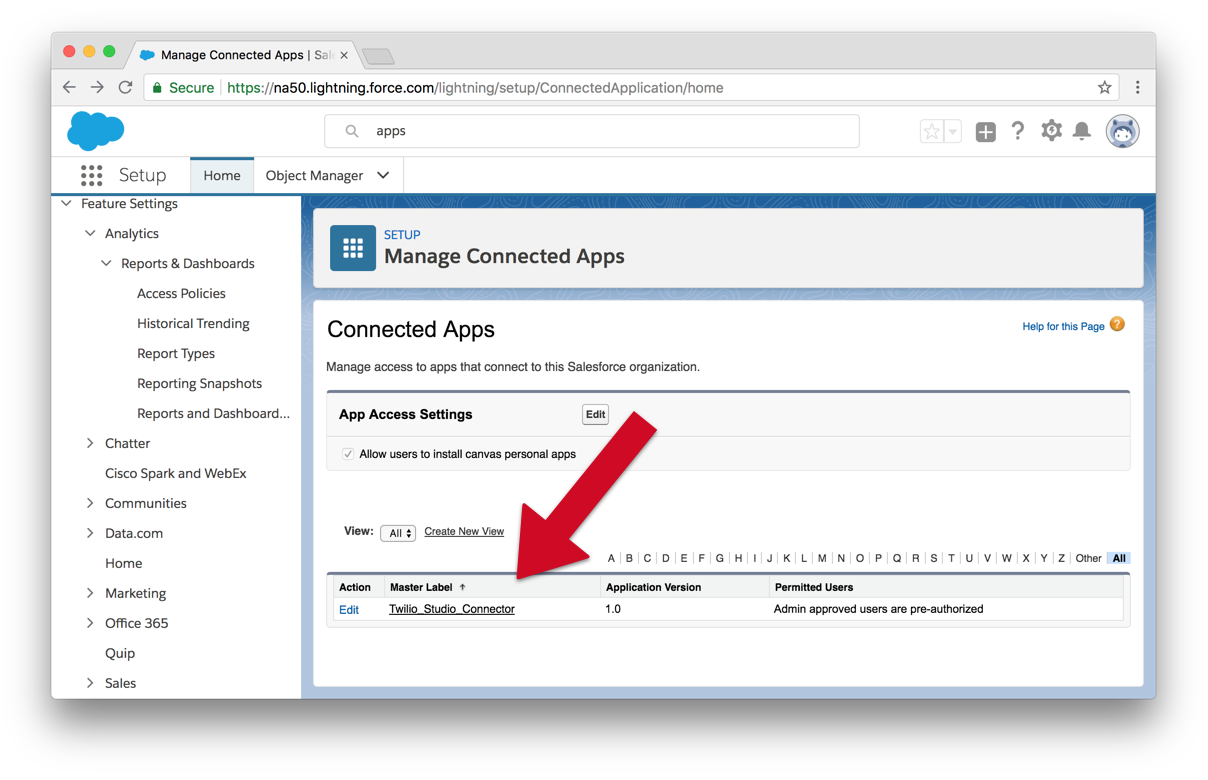Toggle Allow users to install canvas personal apps
Viewport: 1208px width, 780px height.
pos(348,454)
